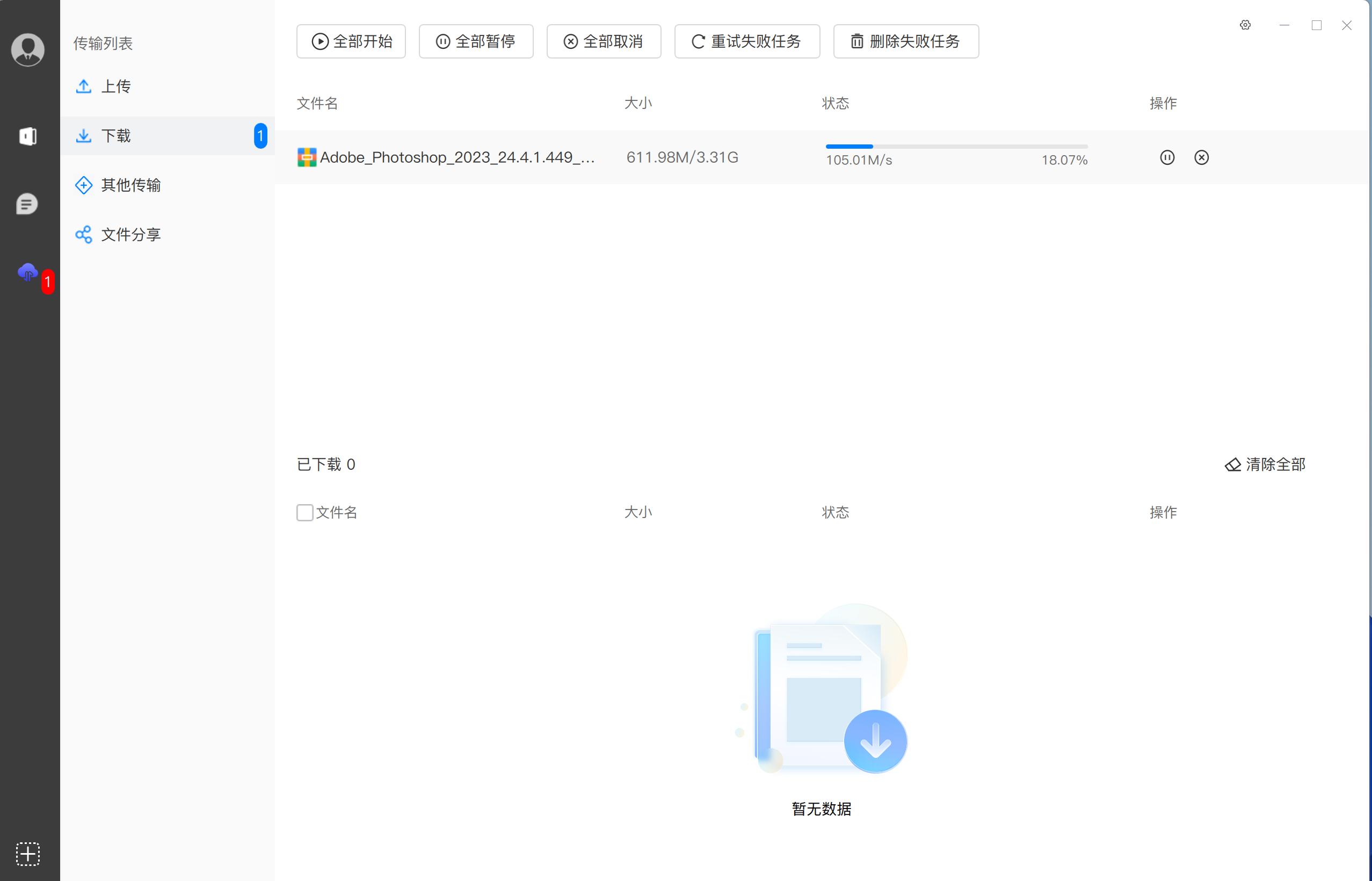Click the download progress bar at 18.07%
Viewport: 1372px width, 881px height.
coord(955,147)
